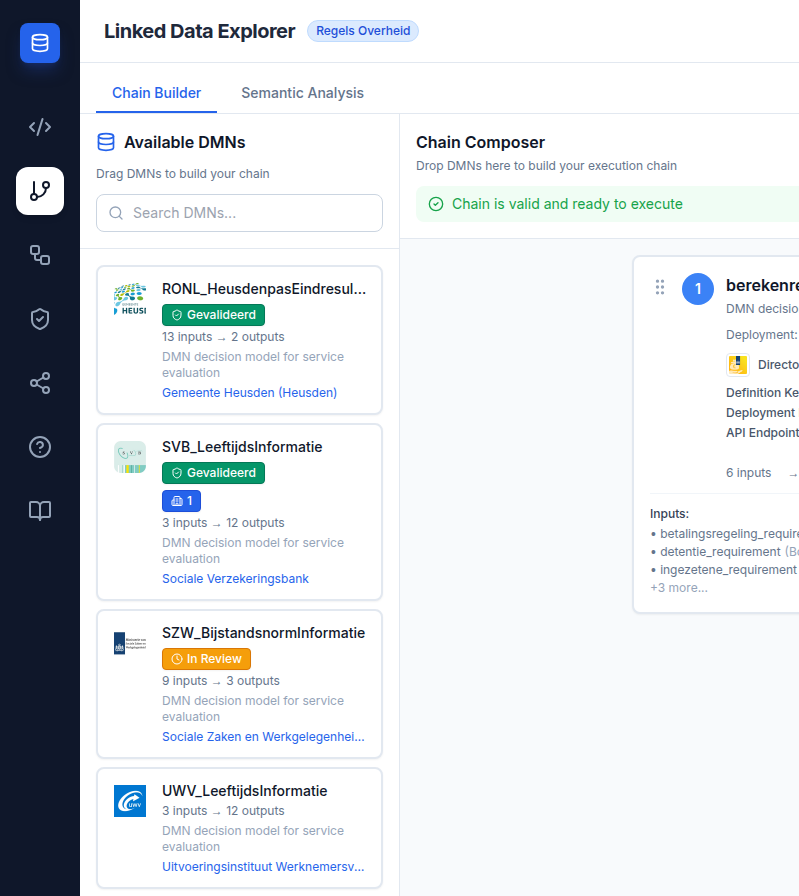Open the Gemeente Heusden (Heusden) link
Image resolution: width=799 pixels, height=896 pixels.
[249, 393]
